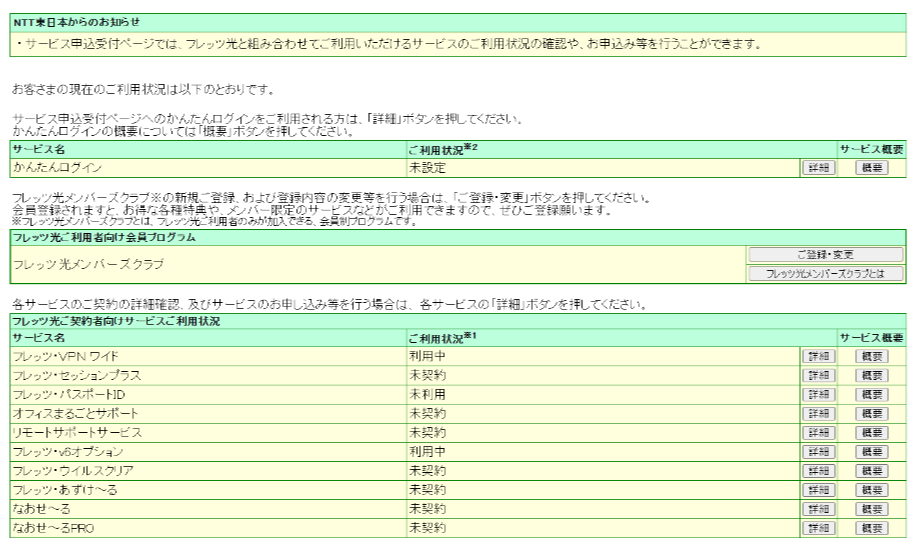The width and height of the screenshot is (917, 546).
Task: Open 概要 for フレッツ・パスポートID
Action: click(872, 395)
